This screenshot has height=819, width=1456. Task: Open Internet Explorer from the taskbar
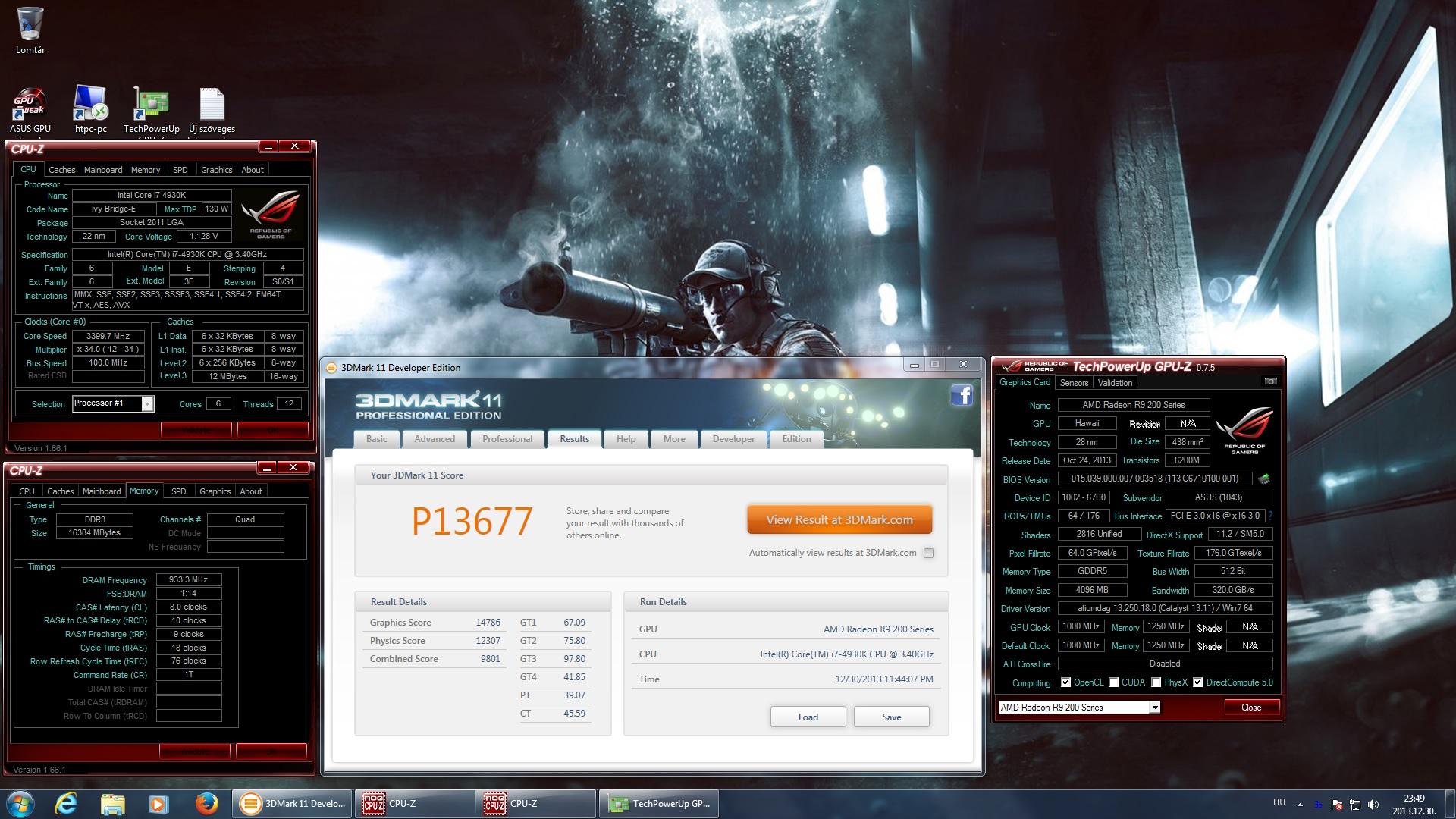[x=67, y=804]
